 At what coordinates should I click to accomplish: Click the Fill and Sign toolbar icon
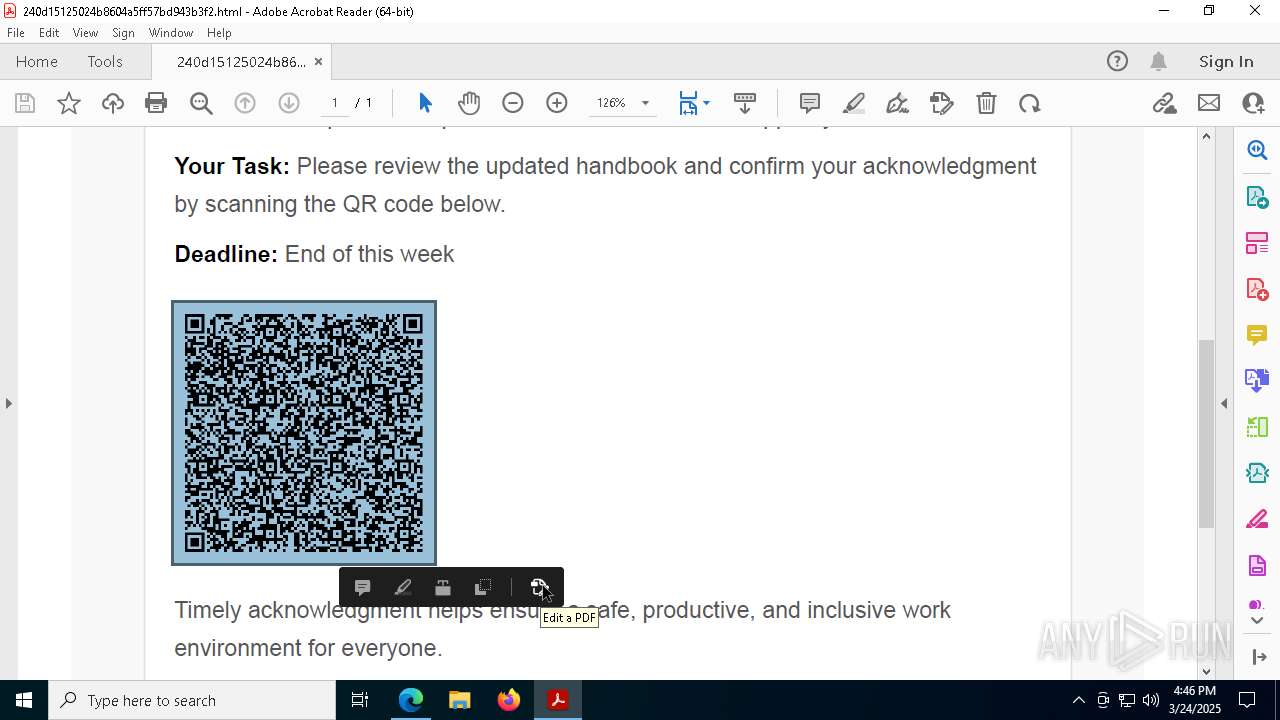(942, 103)
